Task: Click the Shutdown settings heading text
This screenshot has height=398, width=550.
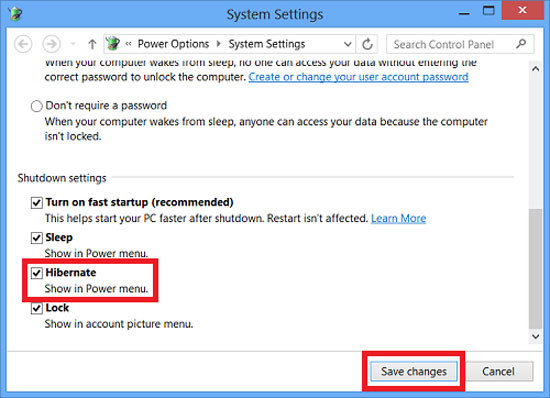Action: click(x=62, y=178)
